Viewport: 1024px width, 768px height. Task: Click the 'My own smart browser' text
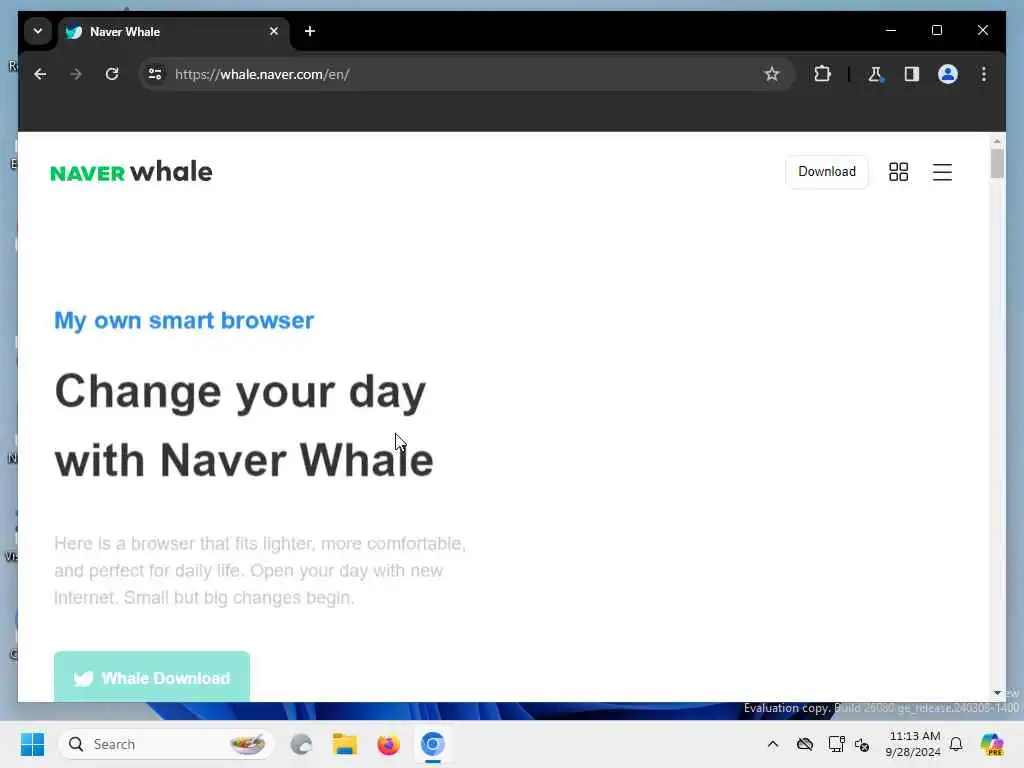pyautogui.click(x=184, y=321)
